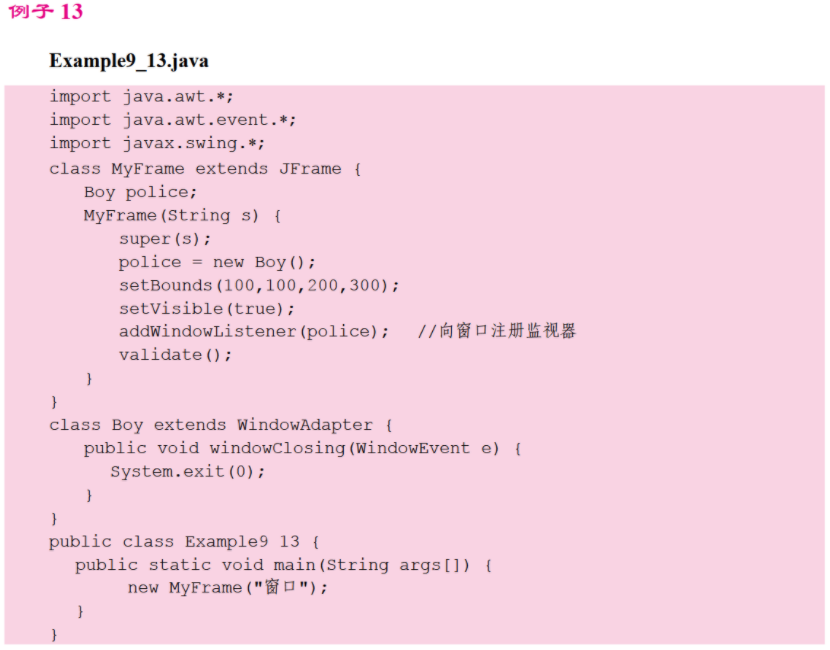
Task: Click the "validate();" statement
Action: [x=174, y=355]
